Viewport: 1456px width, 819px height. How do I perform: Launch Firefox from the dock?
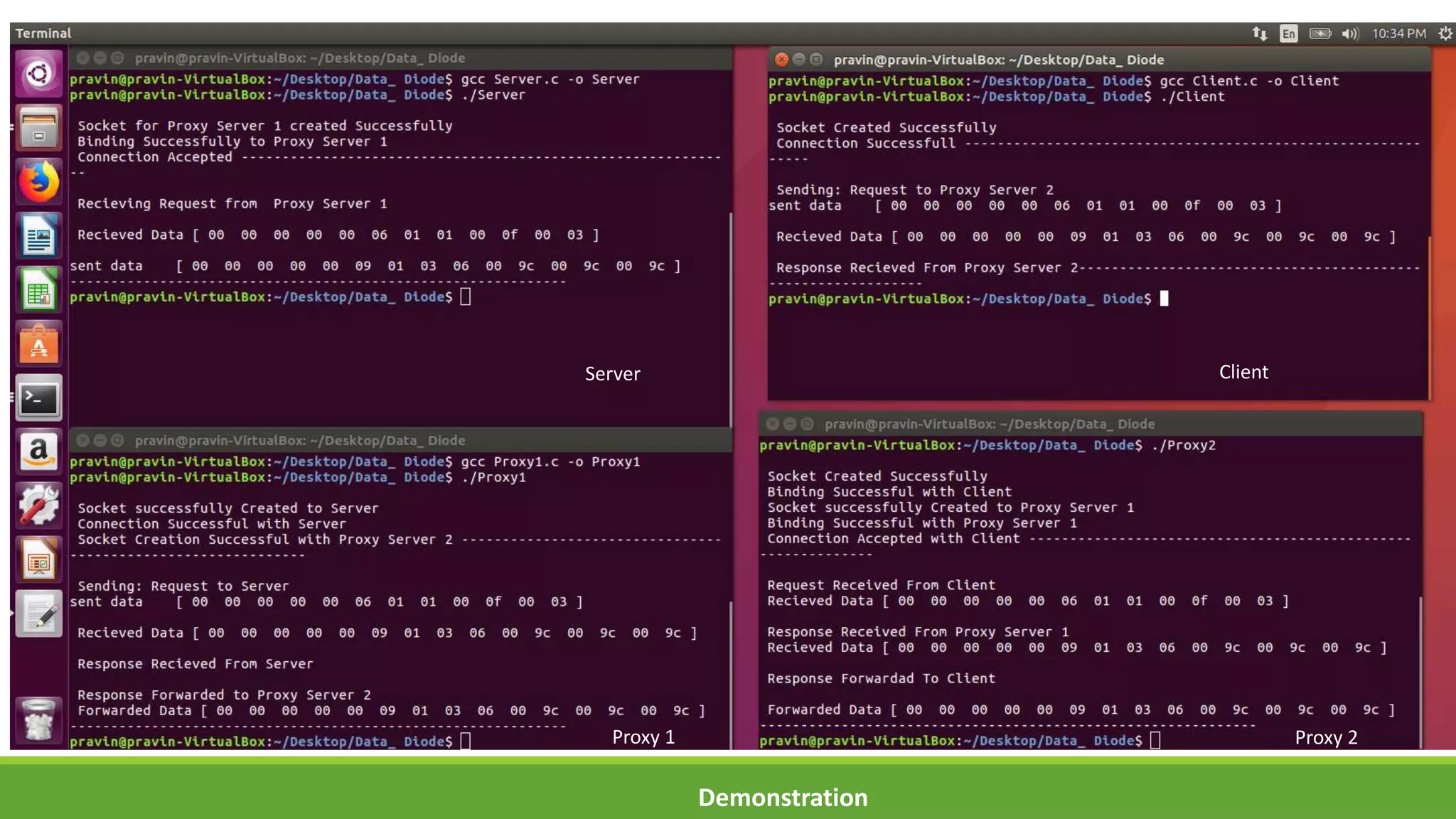[38, 182]
